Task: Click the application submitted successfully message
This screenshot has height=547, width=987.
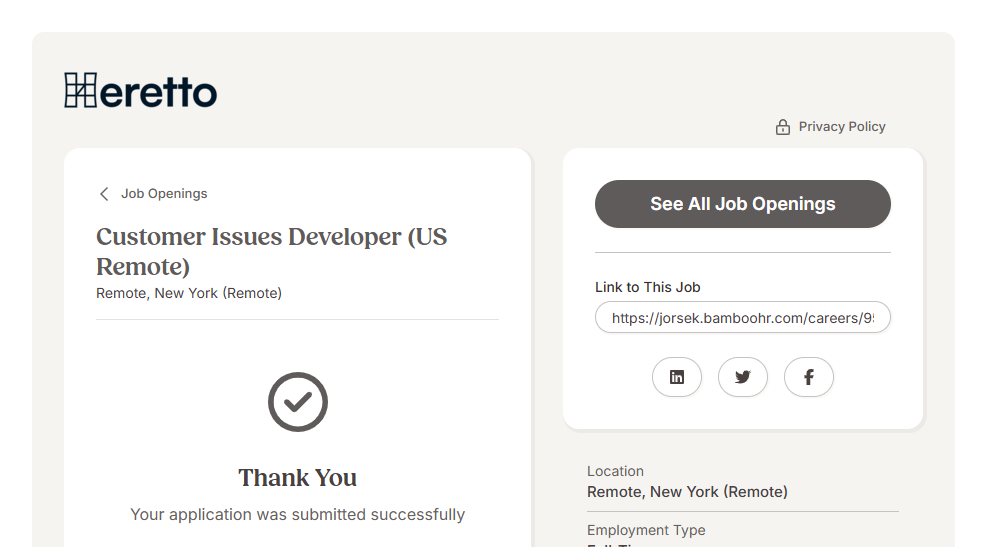Action: pos(297,514)
